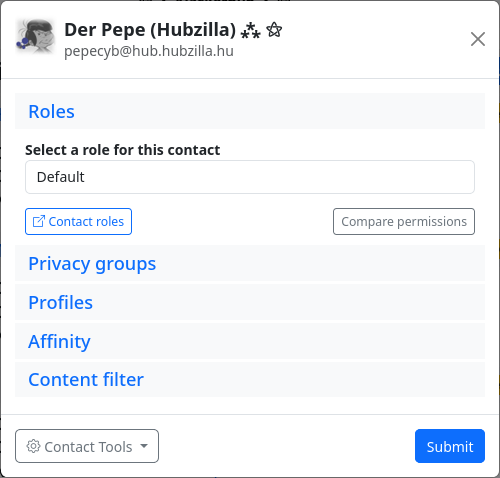Click the external-link icon in Contact roles
The height and width of the screenshot is (478, 500).
point(39,221)
